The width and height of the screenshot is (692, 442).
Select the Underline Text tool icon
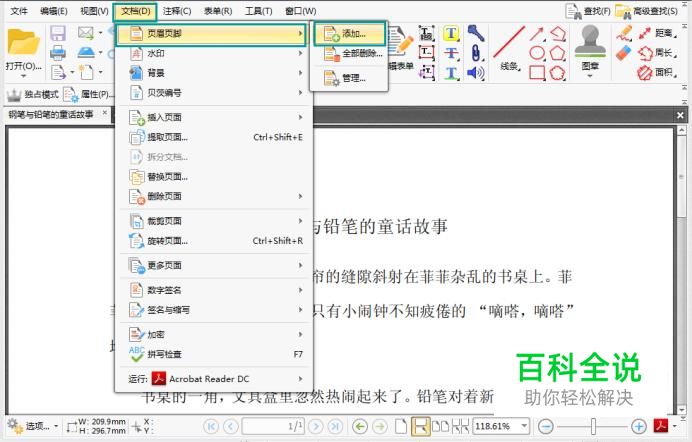[x=451, y=73]
